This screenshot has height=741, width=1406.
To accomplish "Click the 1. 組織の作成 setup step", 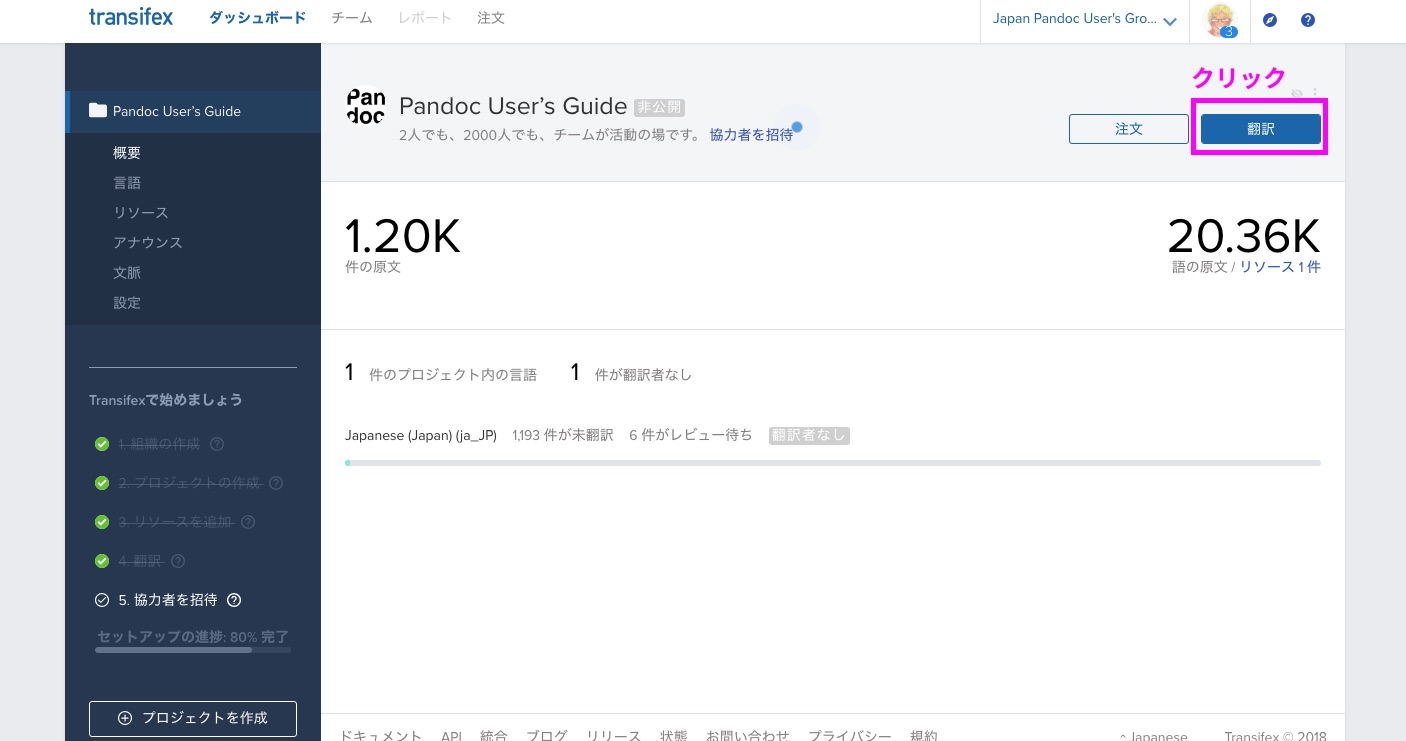I will [x=159, y=444].
